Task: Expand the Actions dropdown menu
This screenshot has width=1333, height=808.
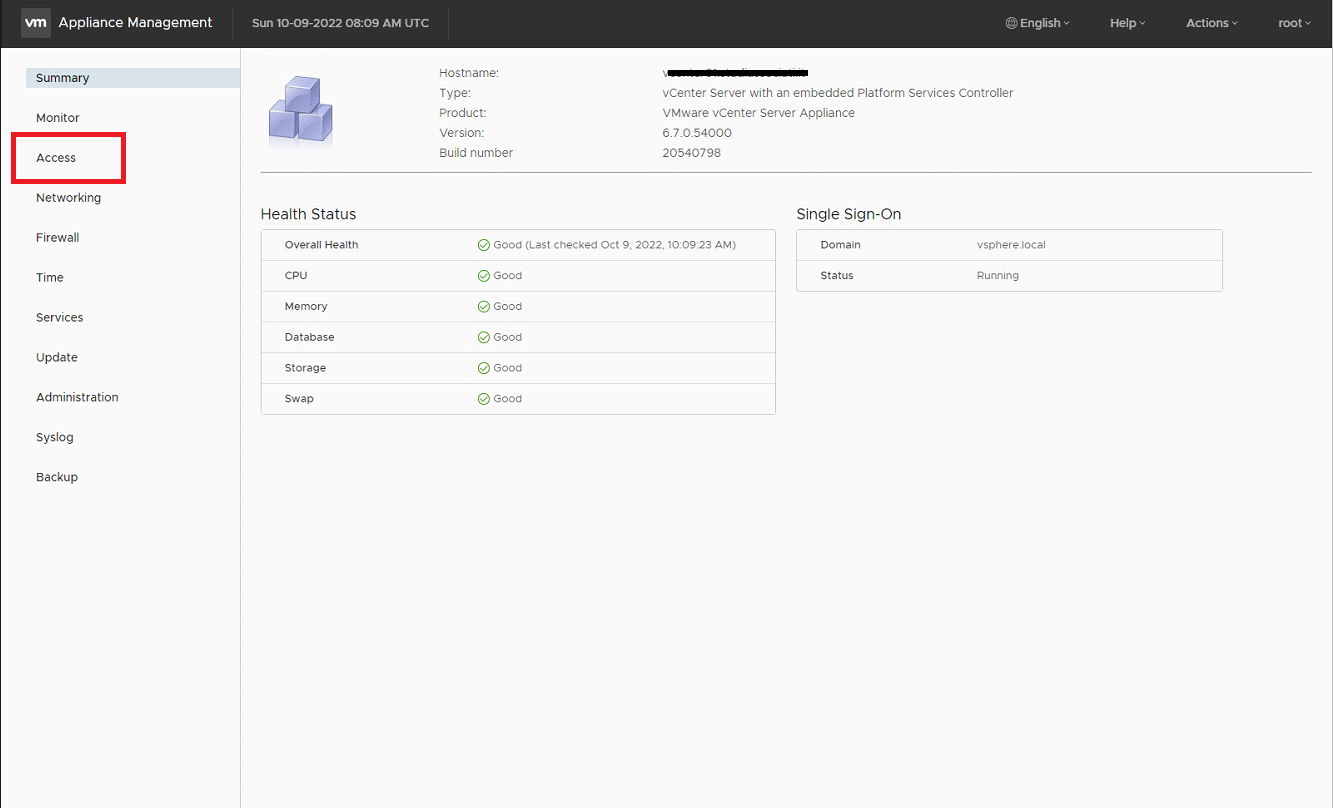Action: click(x=1212, y=23)
